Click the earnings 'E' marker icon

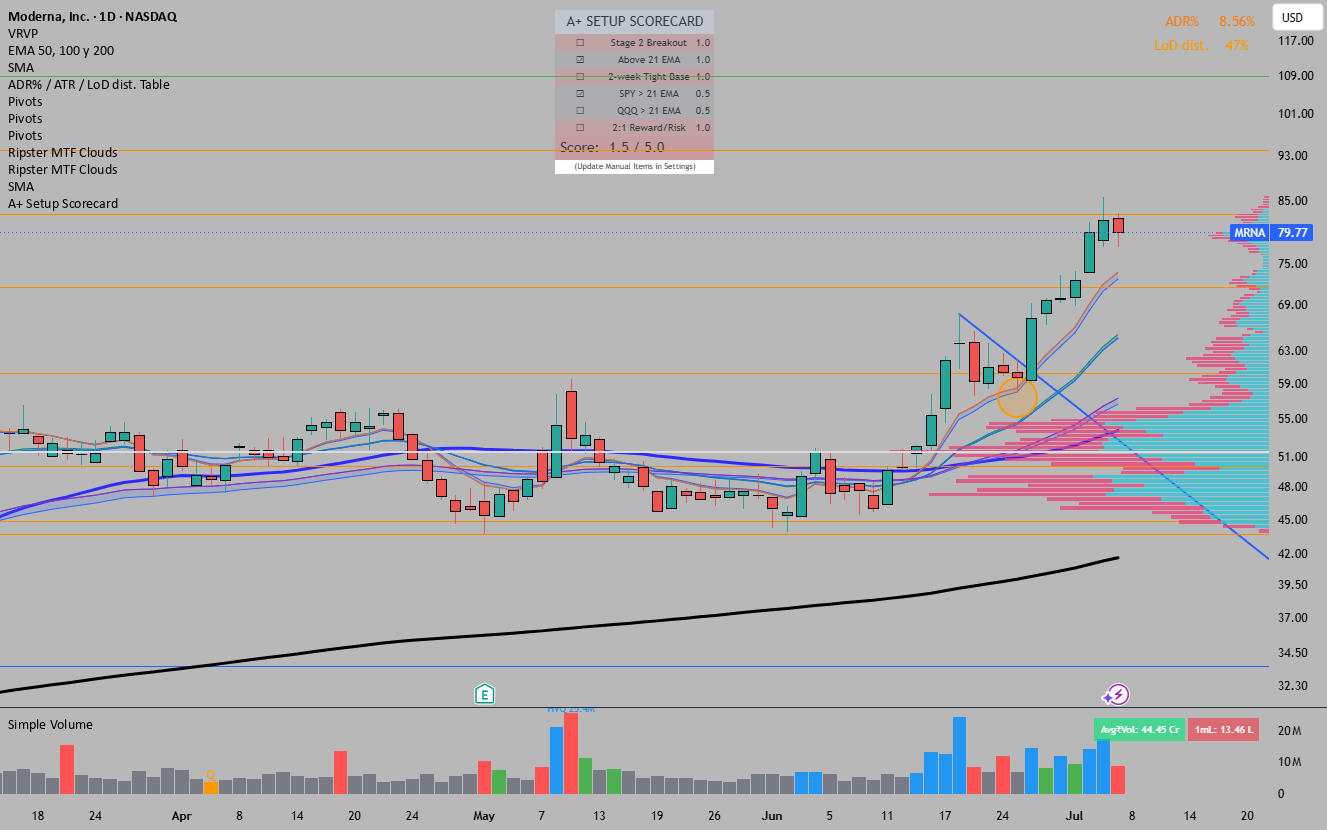(485, 694)
